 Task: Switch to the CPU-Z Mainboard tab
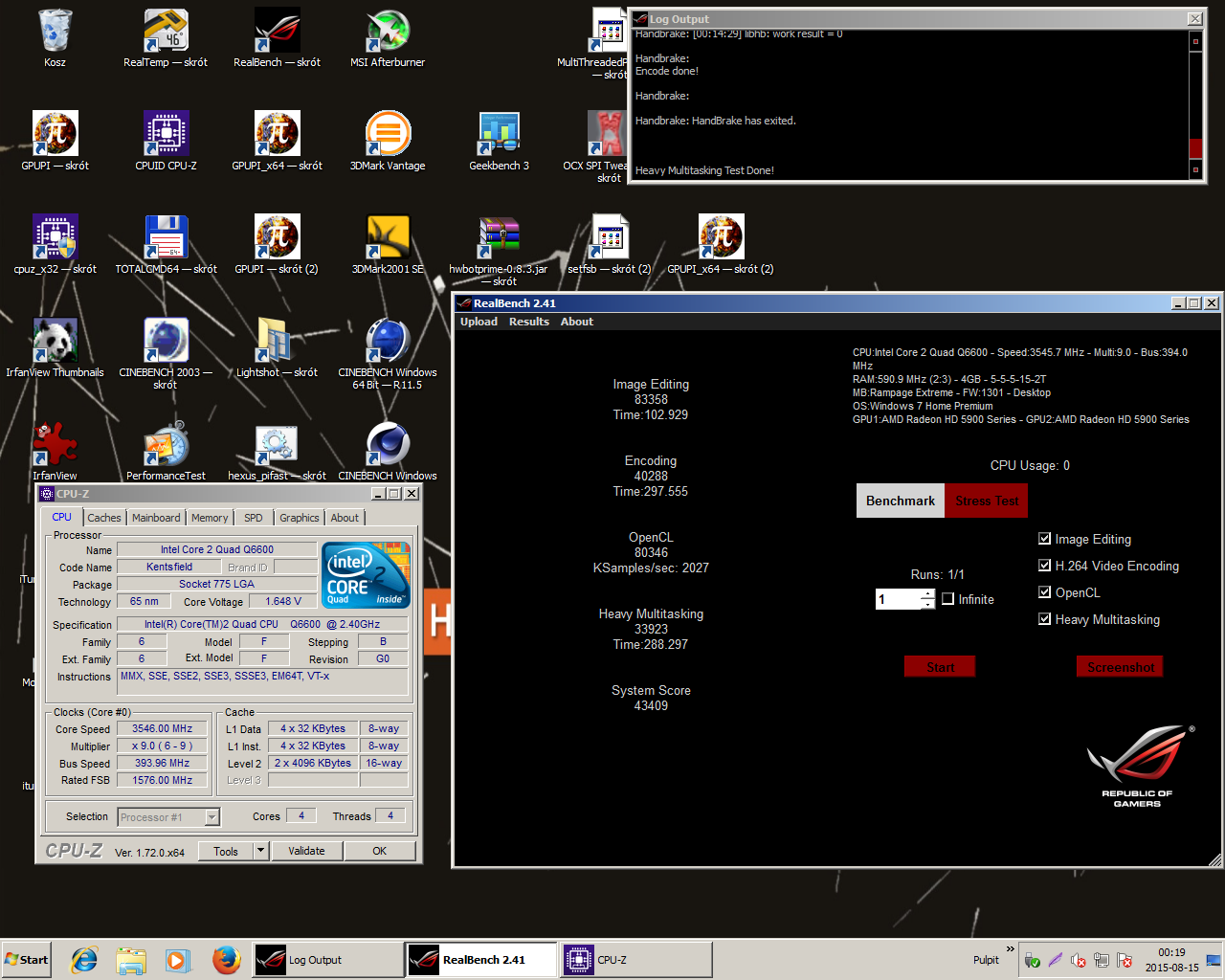point(156,518)
